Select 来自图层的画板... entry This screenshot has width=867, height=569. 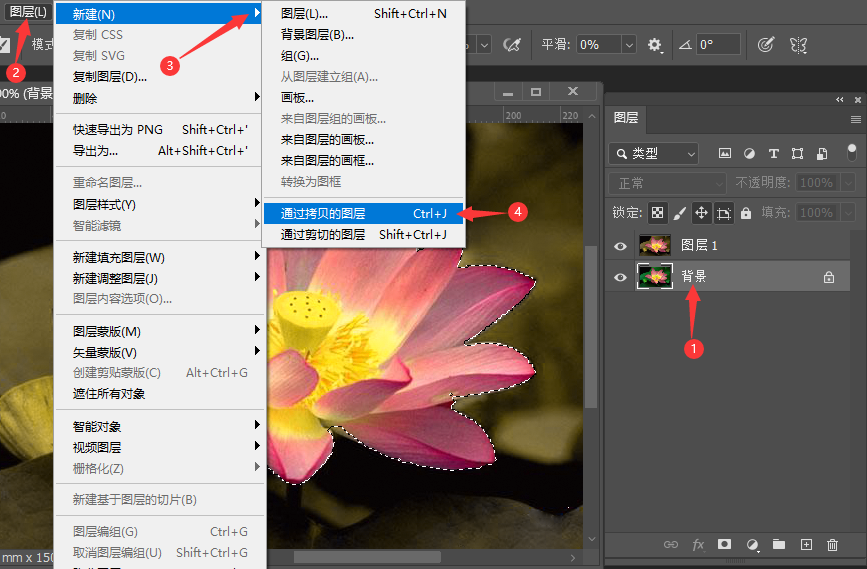coord(363,140)
